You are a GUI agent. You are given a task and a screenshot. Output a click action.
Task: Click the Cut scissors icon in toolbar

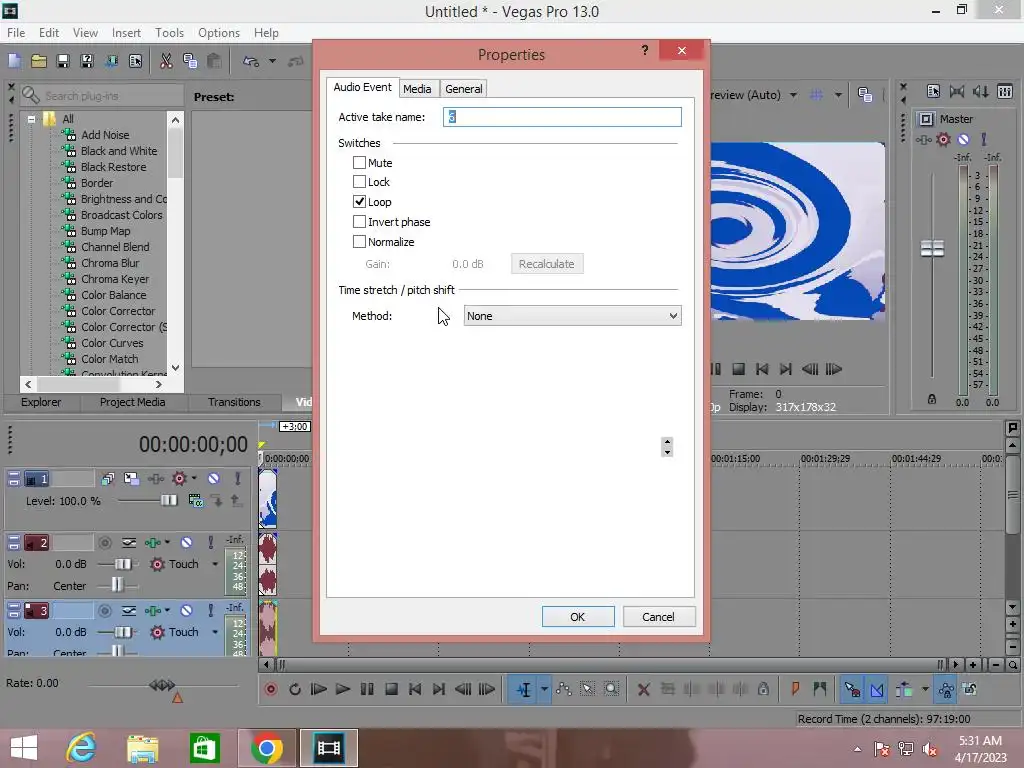(x=166, y=61)
